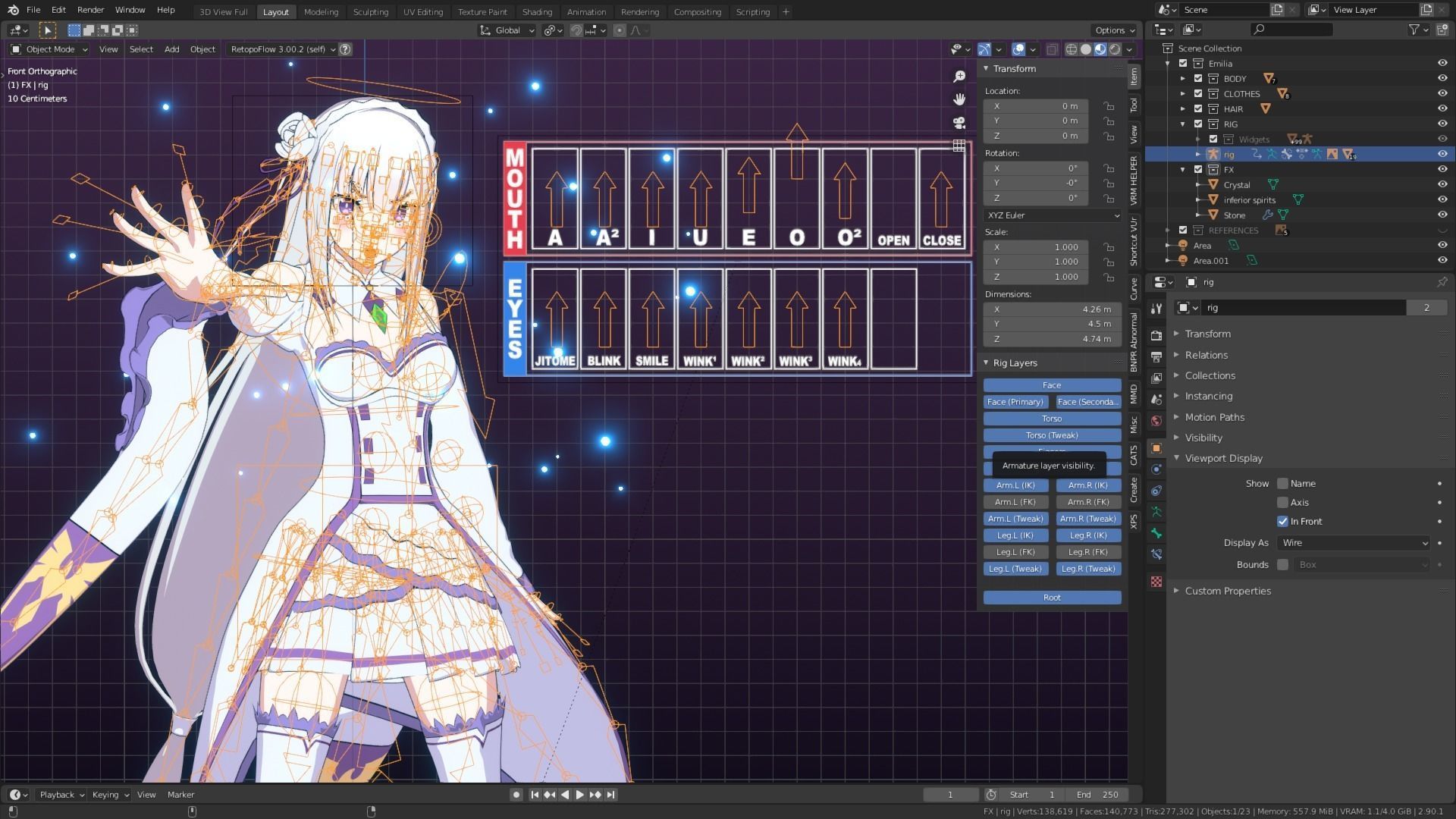Enable the Bounds checkbox
Screen dimensions: 1456x819
coord(1282,564)
